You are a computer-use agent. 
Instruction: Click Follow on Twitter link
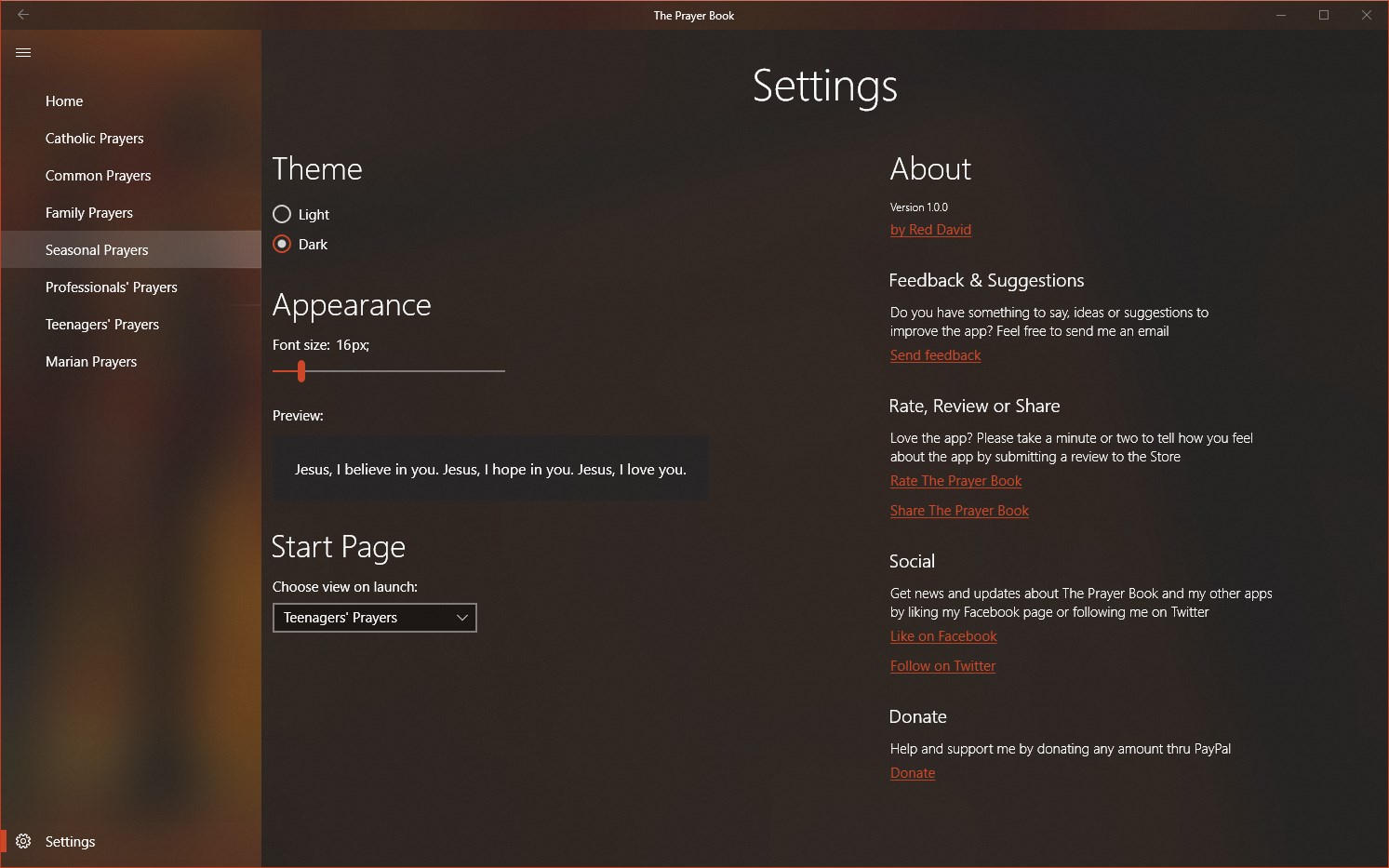(x=942, y=666)
